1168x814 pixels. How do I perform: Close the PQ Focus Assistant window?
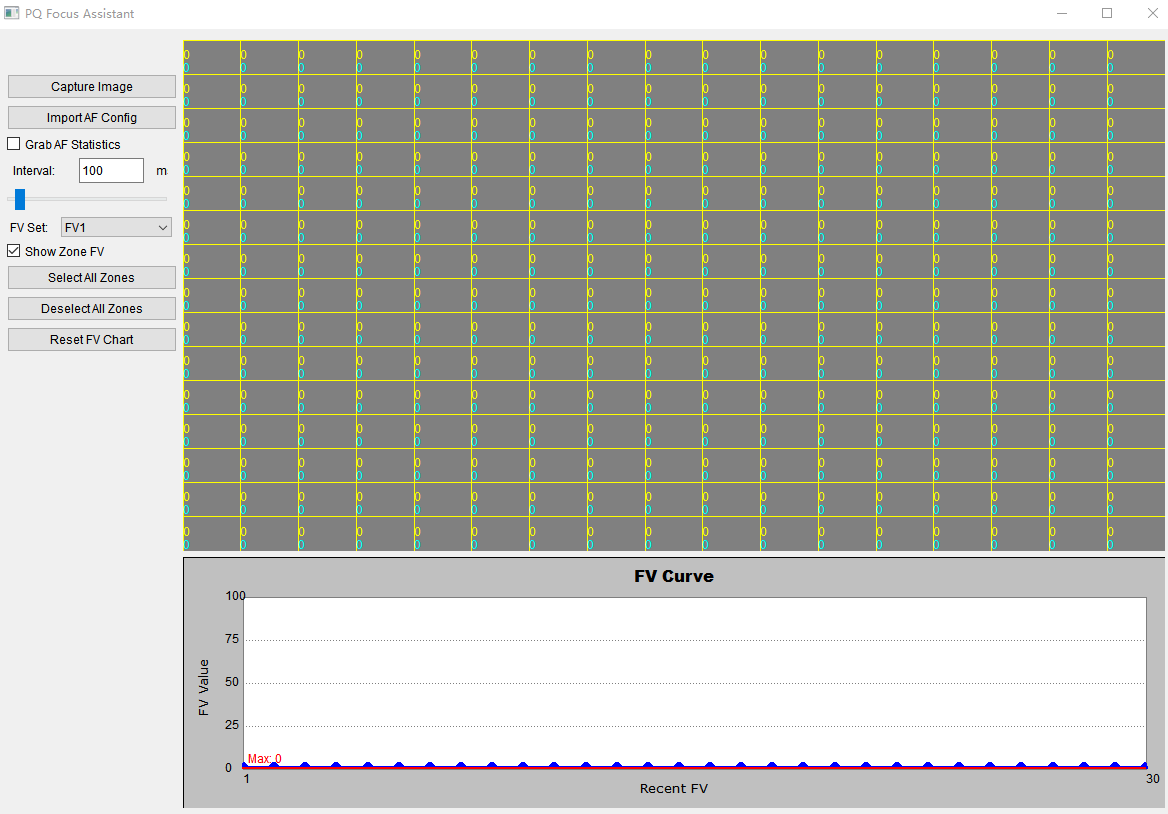pos(1150,14)
